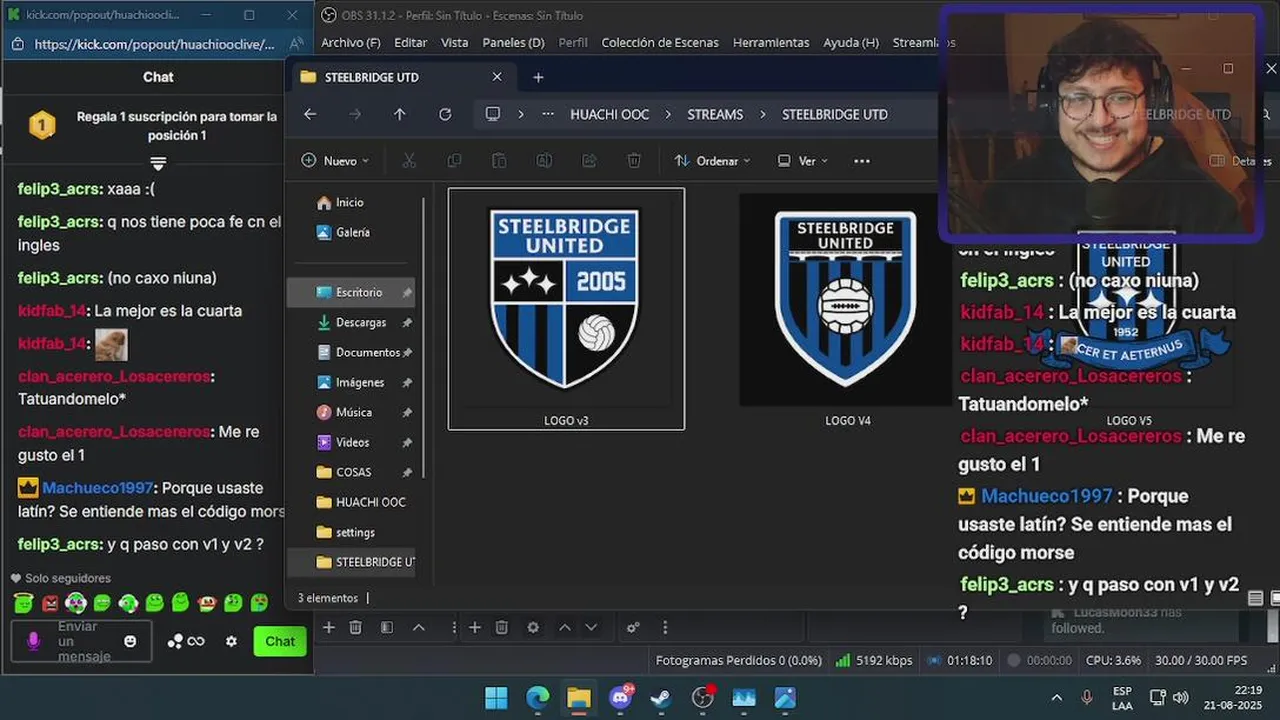Screen dimensions: 1280x720
Task: Open source properties gear in OBS dock
Action: (533, 627)
